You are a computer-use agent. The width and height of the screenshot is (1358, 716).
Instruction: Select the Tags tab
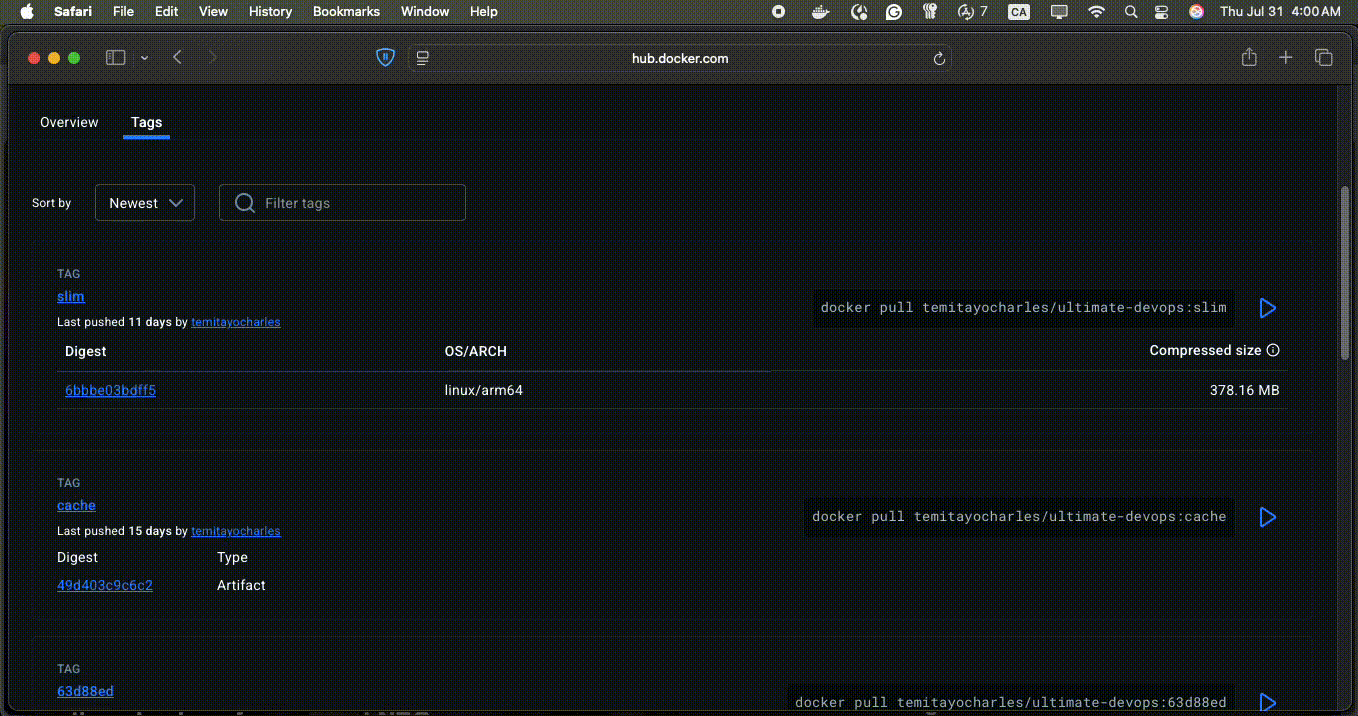coord(146,122)
